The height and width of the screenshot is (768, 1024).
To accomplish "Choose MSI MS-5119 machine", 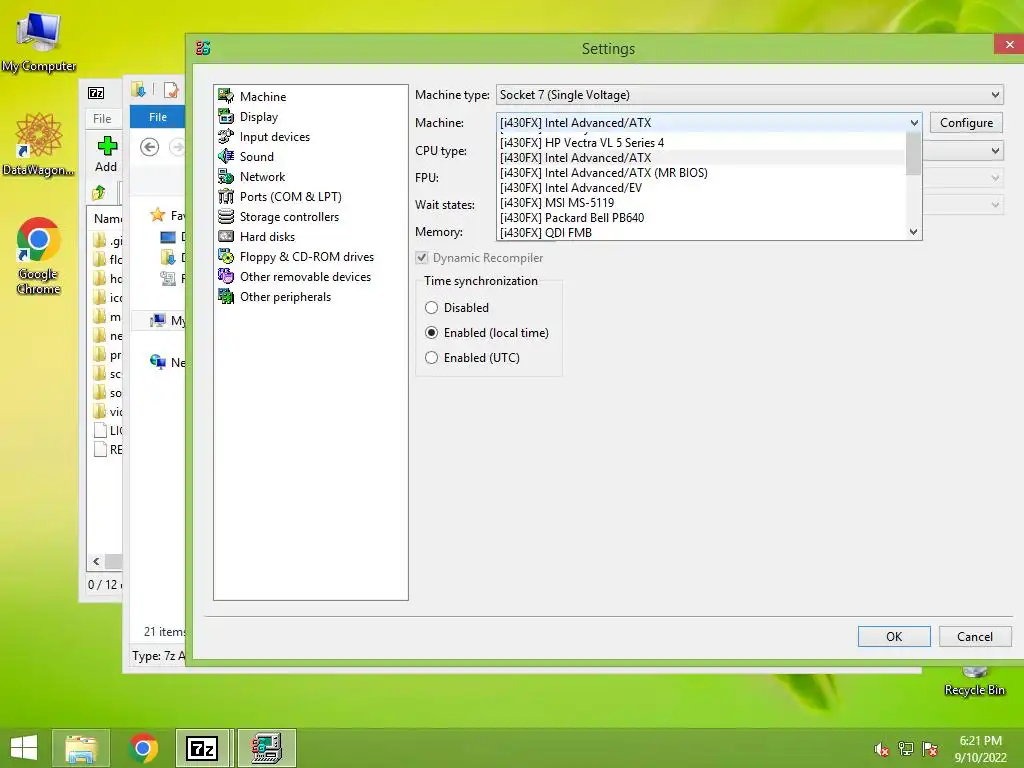I will [703, 203].
